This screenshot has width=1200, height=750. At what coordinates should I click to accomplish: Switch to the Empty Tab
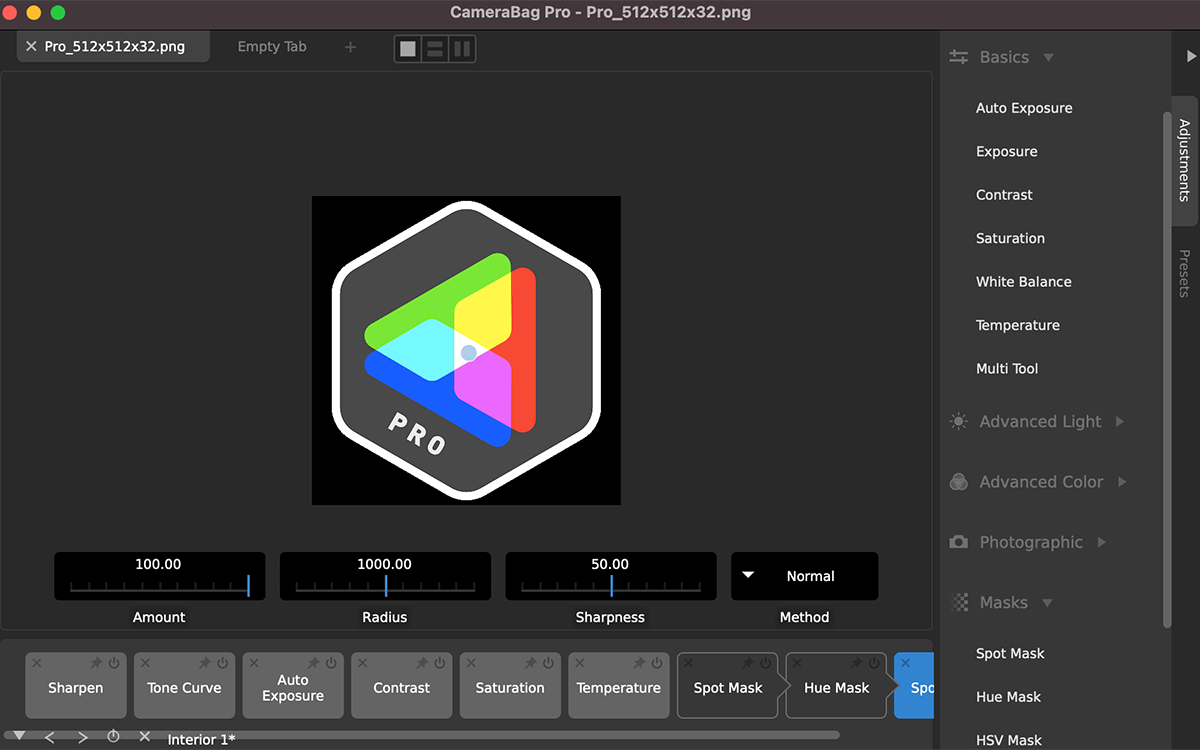tap(272, 46)
